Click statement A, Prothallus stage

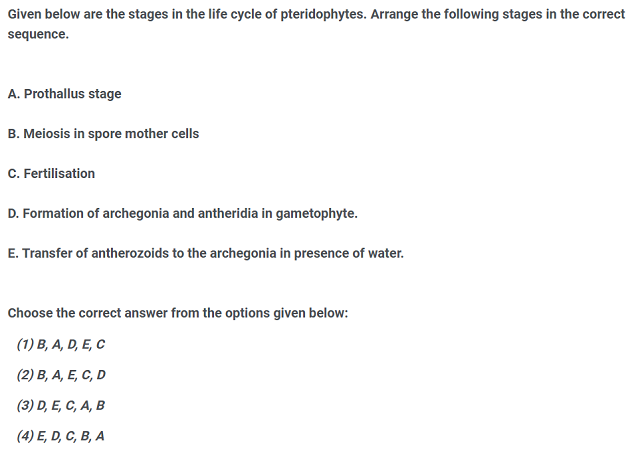tap(64, 94)
